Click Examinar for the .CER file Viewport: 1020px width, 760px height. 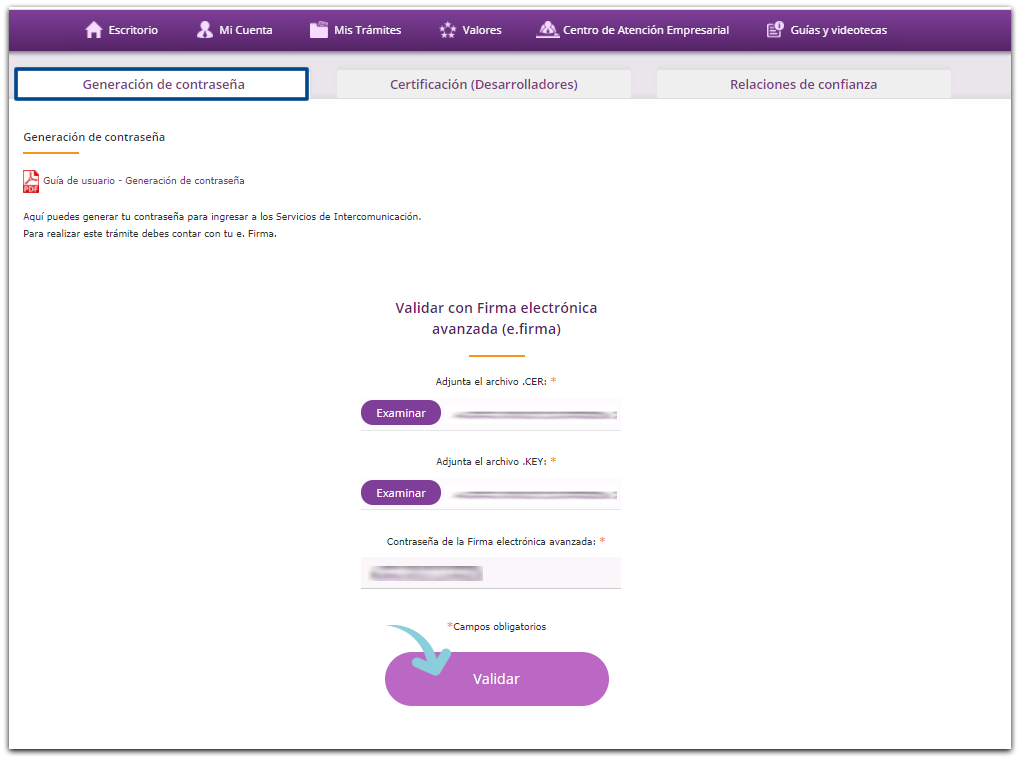tap(401, 413)
